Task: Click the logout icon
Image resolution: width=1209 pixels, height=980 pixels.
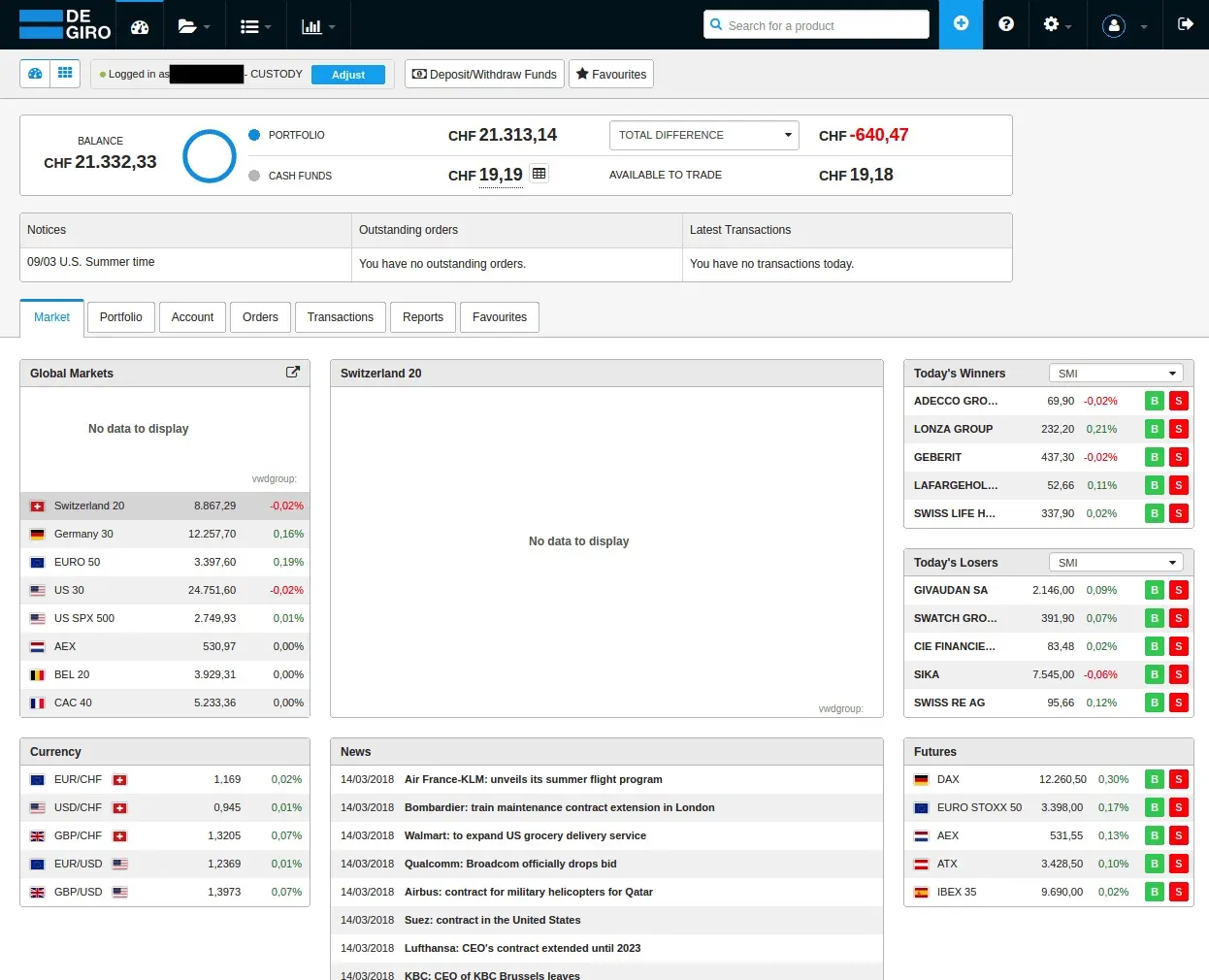Action: [1185, 24]
